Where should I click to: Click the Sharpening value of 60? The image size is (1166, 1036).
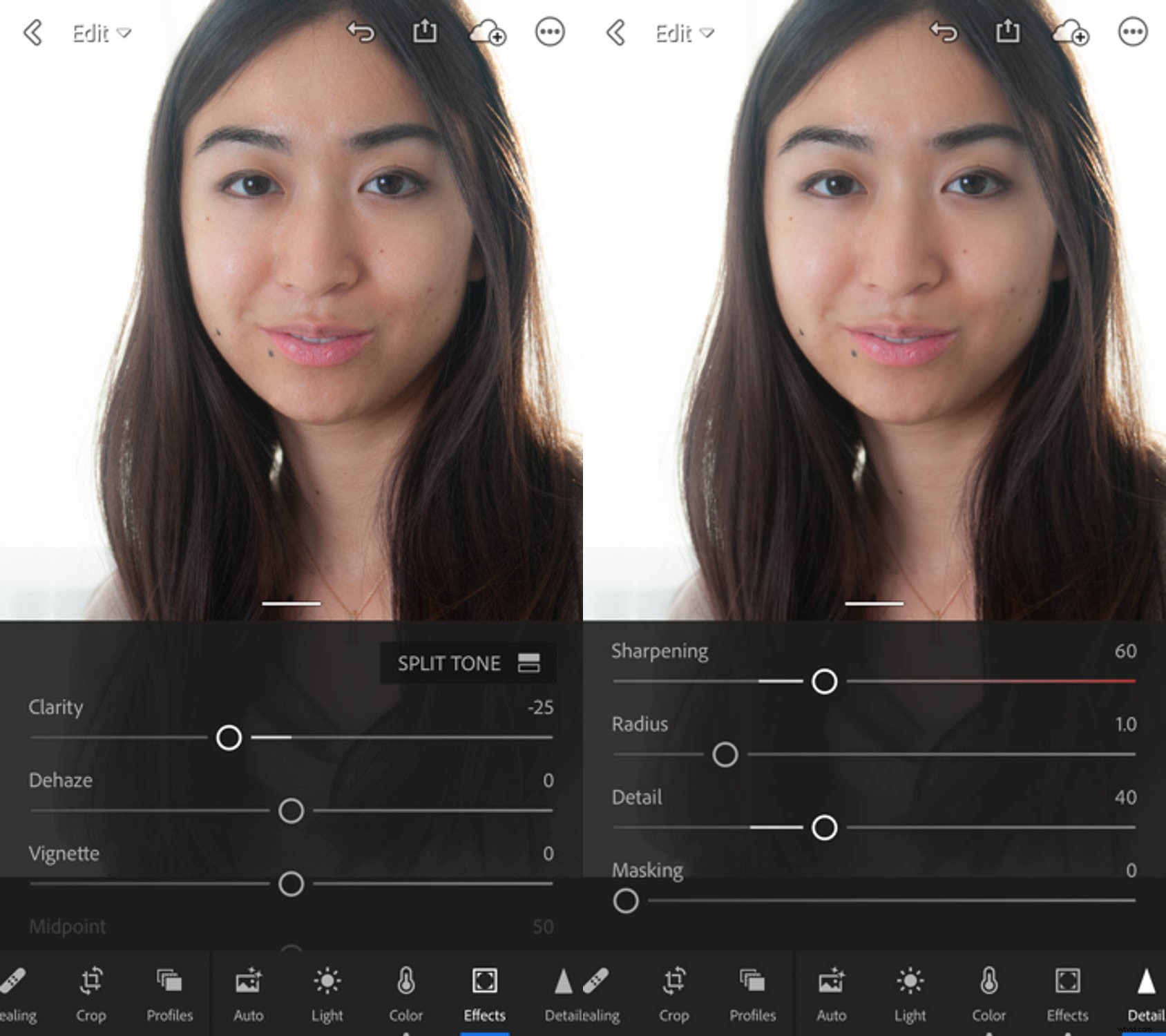coord(1126,651)
